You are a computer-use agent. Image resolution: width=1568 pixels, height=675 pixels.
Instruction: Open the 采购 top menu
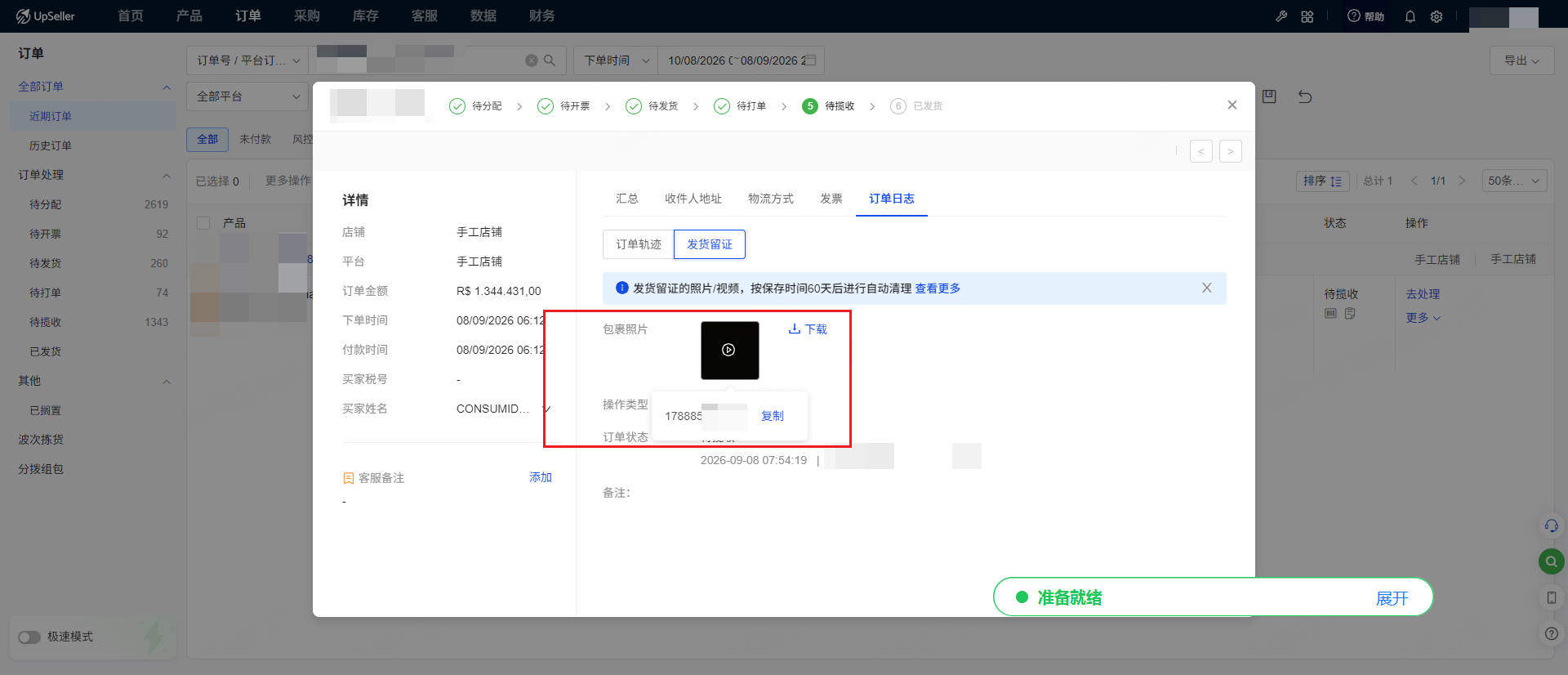click(x=307, y=16)
